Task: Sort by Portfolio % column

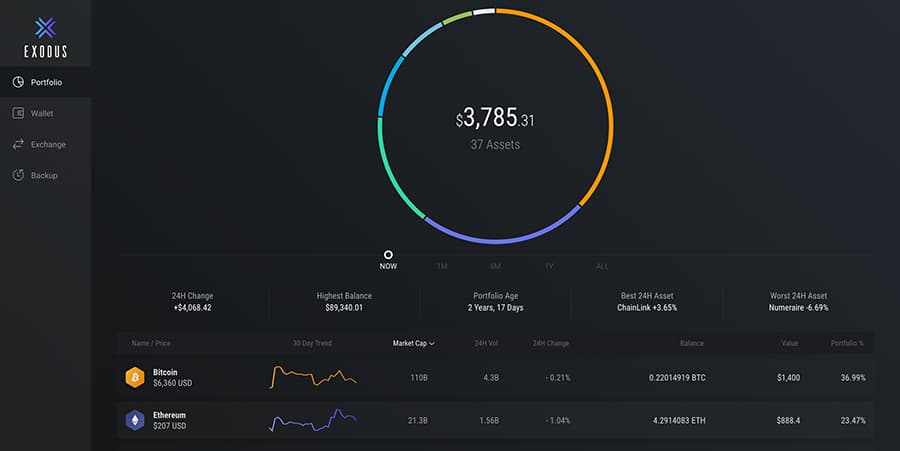Action: 847,343
